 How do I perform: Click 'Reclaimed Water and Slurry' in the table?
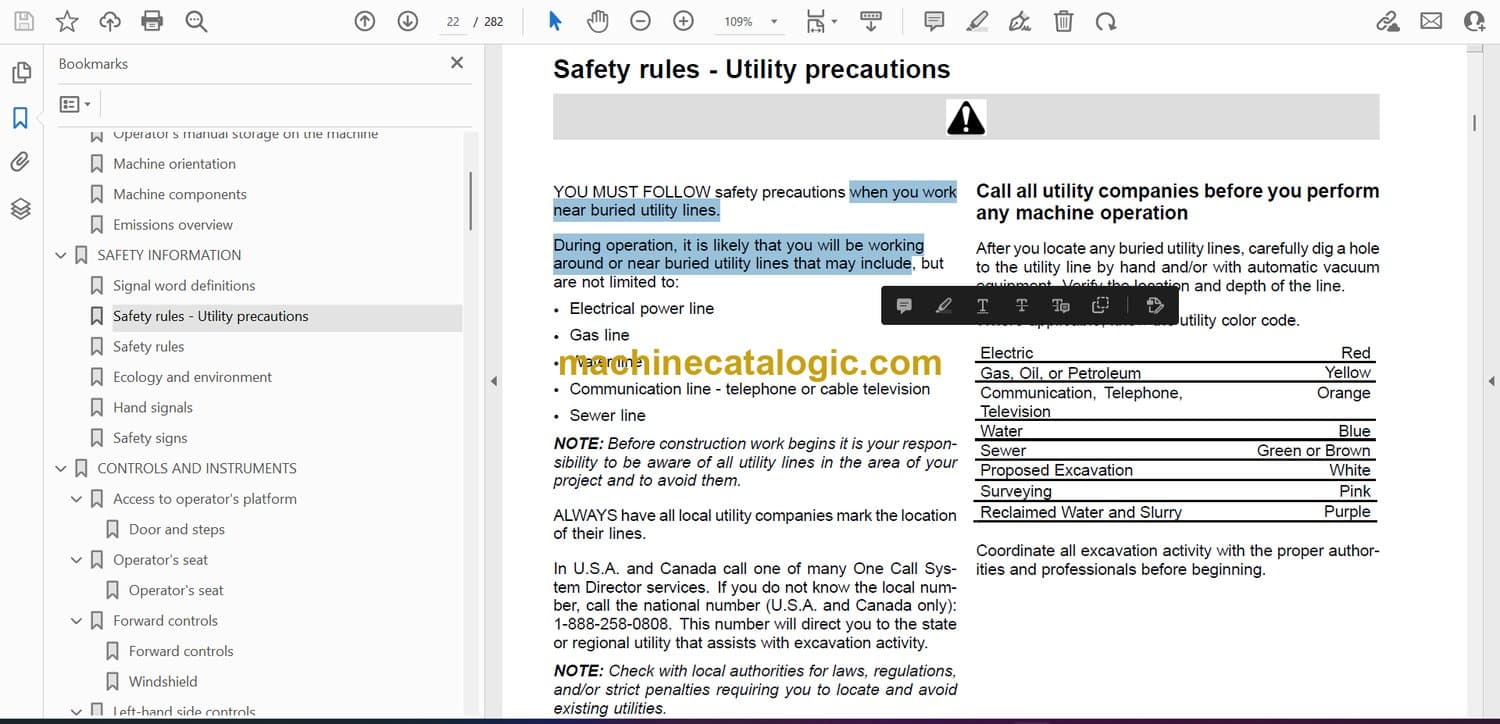[x=1081, y=512]
